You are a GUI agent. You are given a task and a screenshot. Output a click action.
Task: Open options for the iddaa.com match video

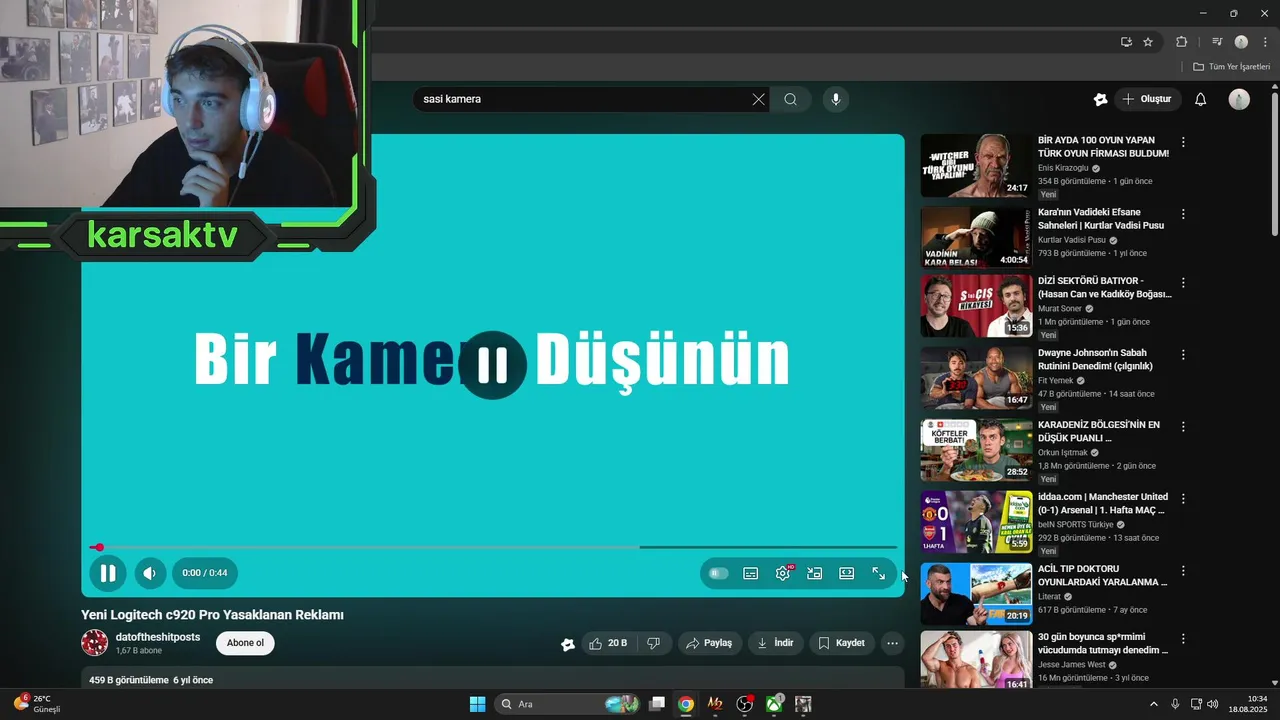point(1183,498)
